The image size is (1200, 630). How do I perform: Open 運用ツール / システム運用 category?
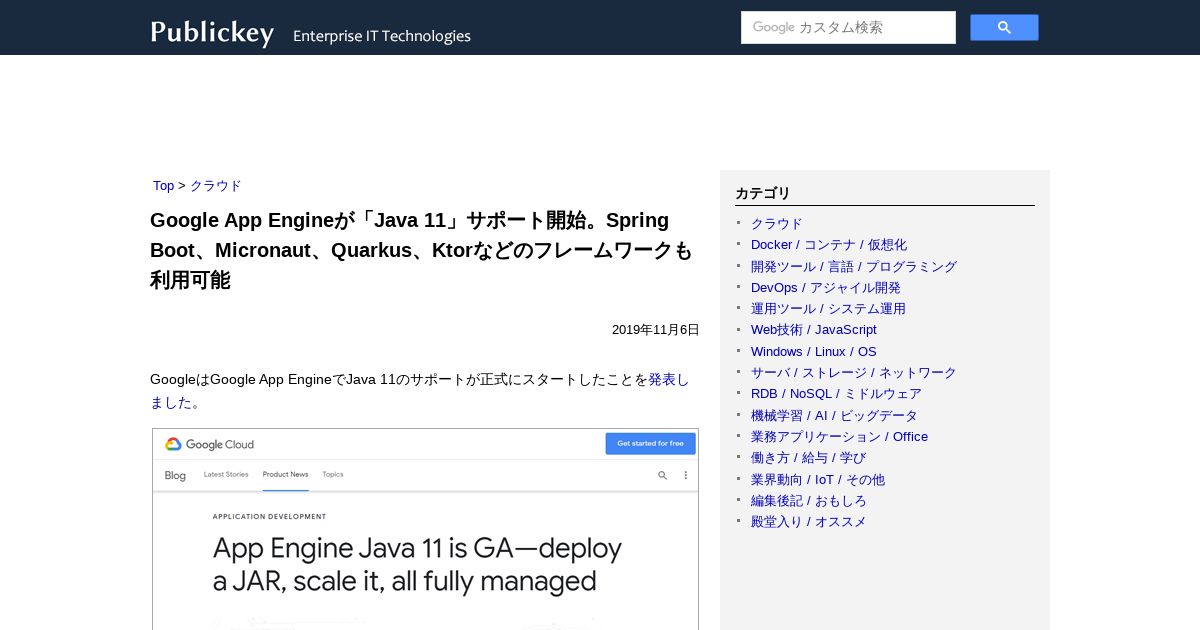828,309
